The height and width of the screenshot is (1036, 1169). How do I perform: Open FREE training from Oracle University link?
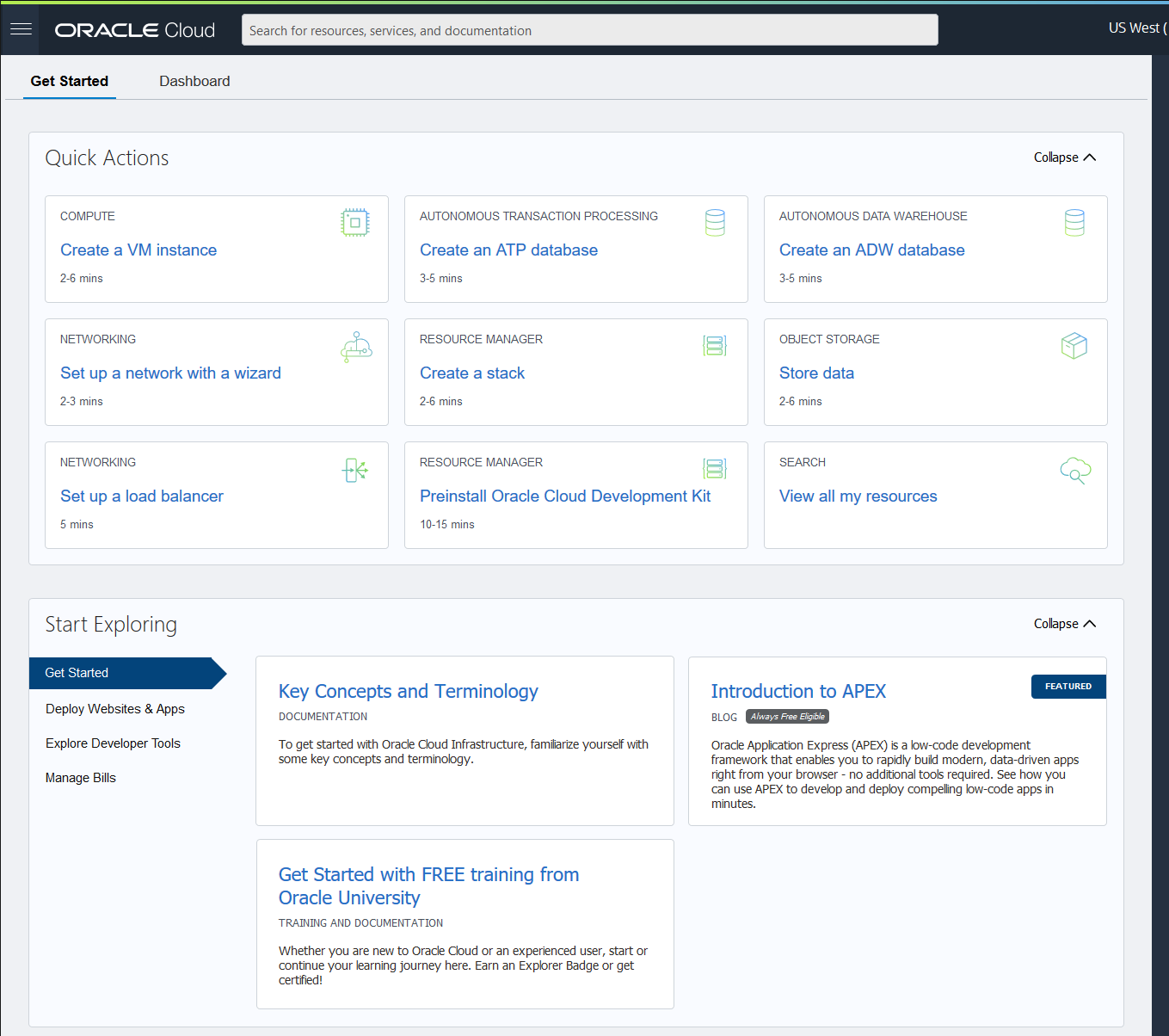pyautogui.click(x=428, y=886)
